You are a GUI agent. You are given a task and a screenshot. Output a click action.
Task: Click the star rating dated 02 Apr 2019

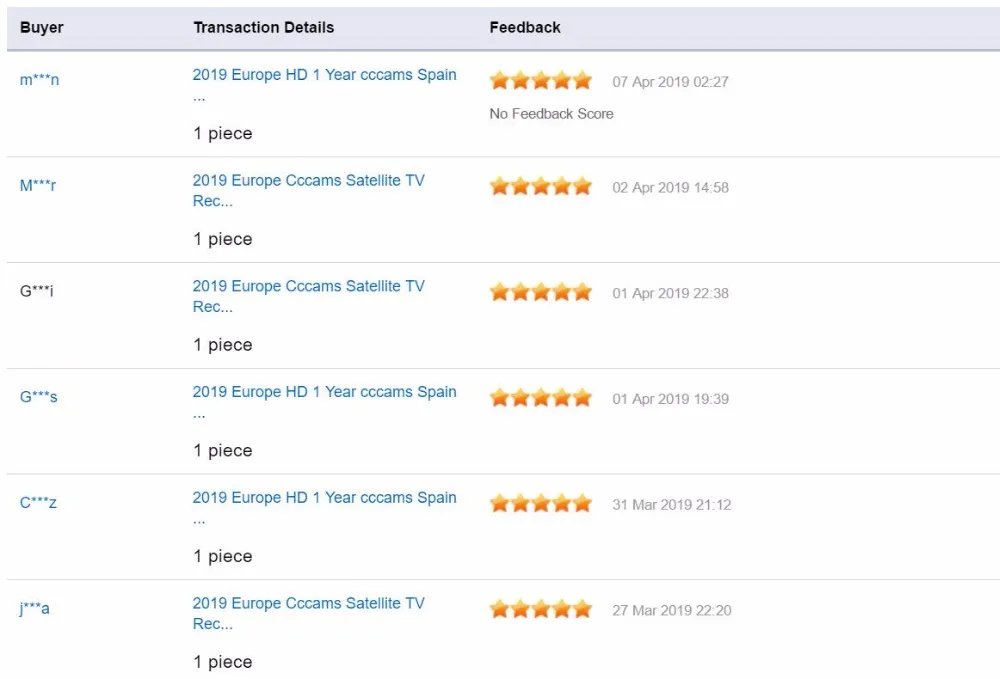coord(541,187)
